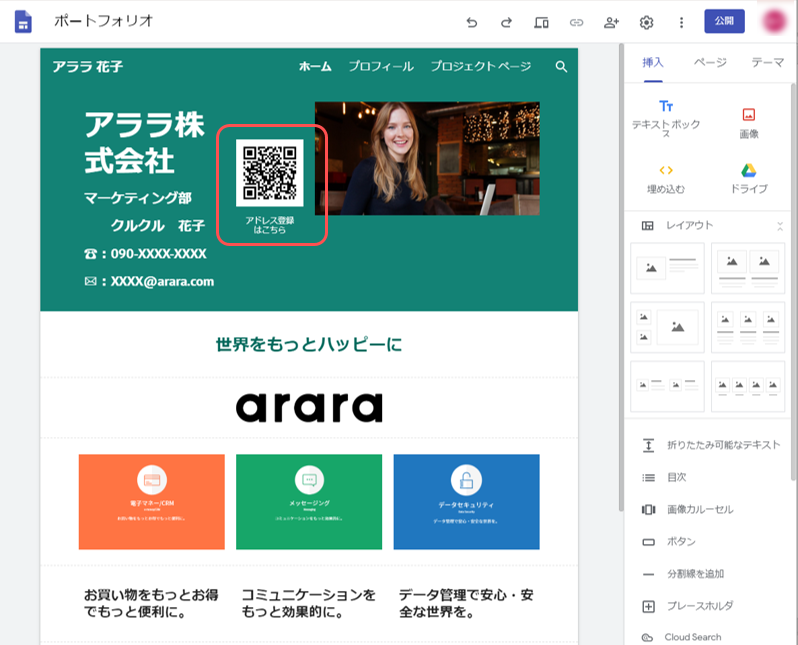The image size is (798, 645).
Task: Choose the four image column layout
Action: point(748,386)
